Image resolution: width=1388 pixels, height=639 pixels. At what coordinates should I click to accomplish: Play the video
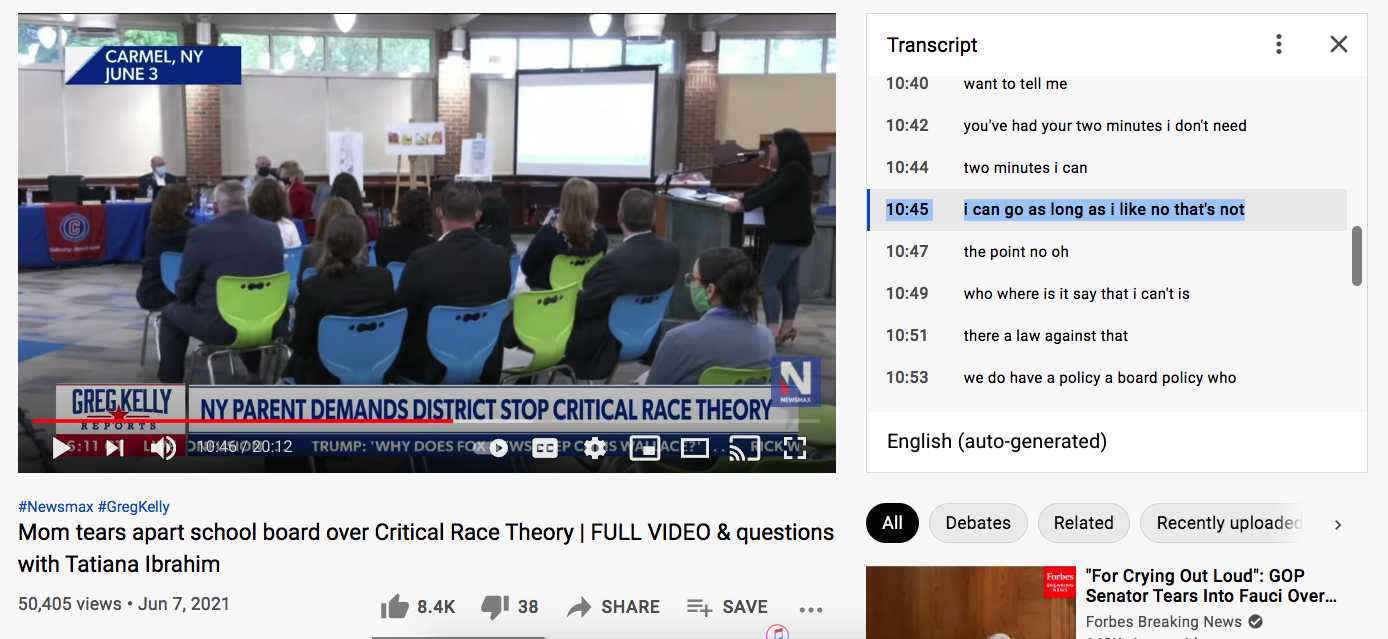coord(61,448)
